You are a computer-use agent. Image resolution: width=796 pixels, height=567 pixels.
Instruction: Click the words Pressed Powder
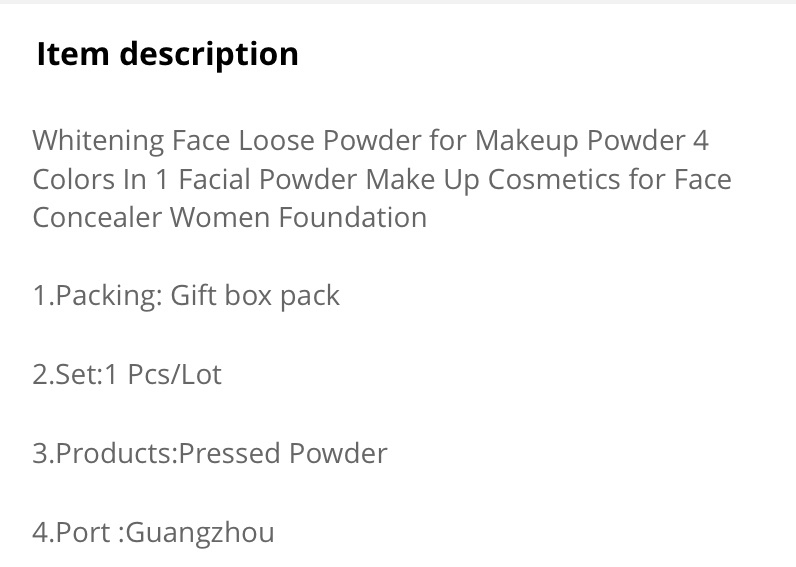[283, 453]
